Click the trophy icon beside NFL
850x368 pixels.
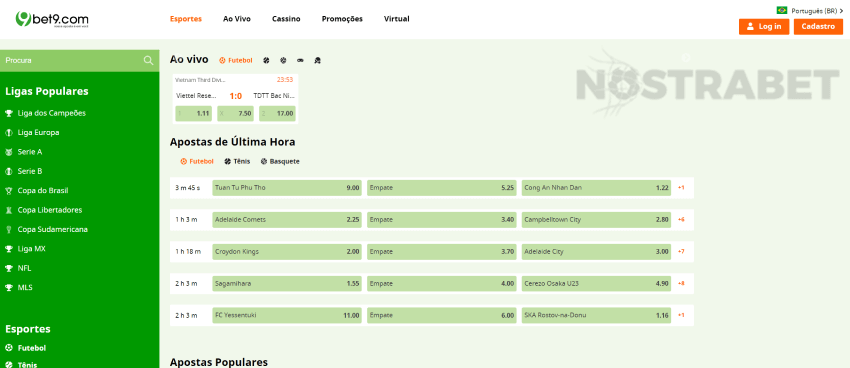click(x=9, y=268)
